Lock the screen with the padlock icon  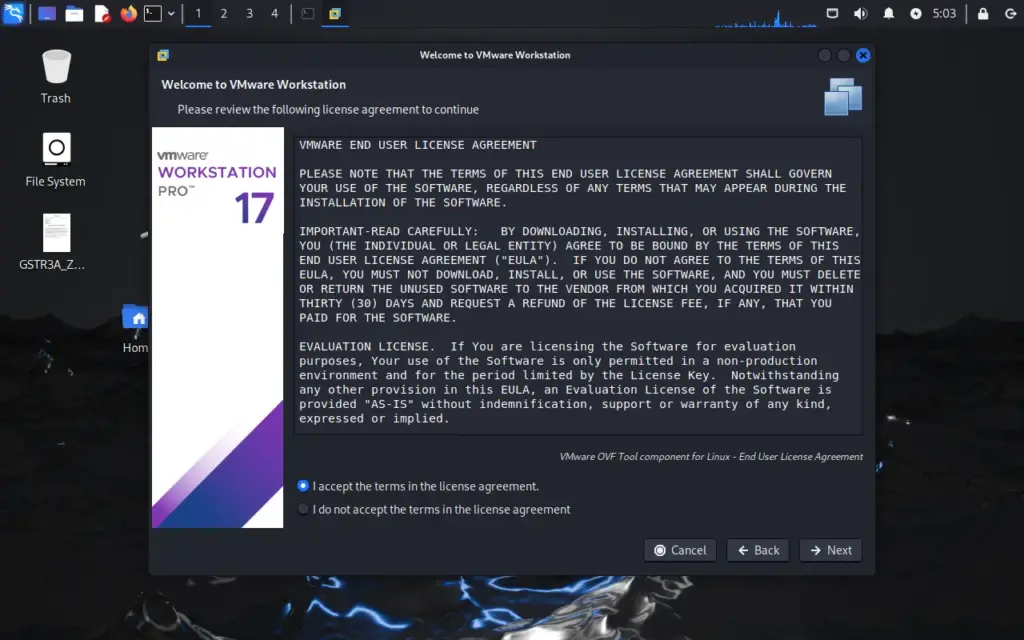(x=983, y=14)
